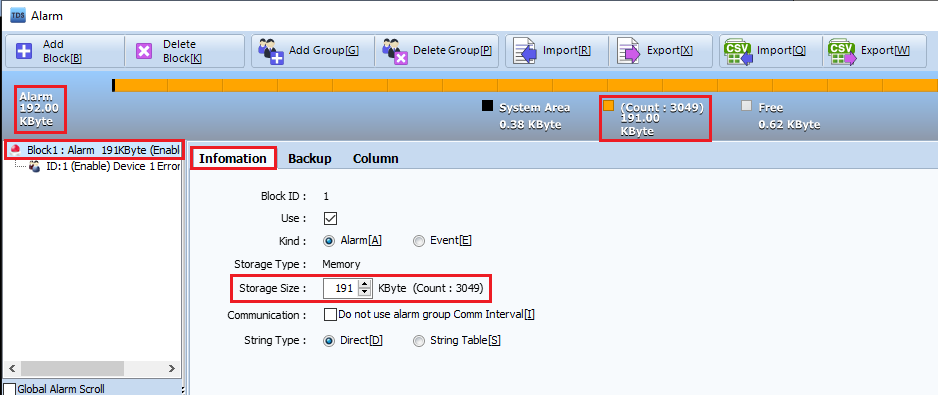This screenshot has width=938, height=395.
Task: Click the orange memory usage bar
Action: pyautogui.click(x=526, y=85)
